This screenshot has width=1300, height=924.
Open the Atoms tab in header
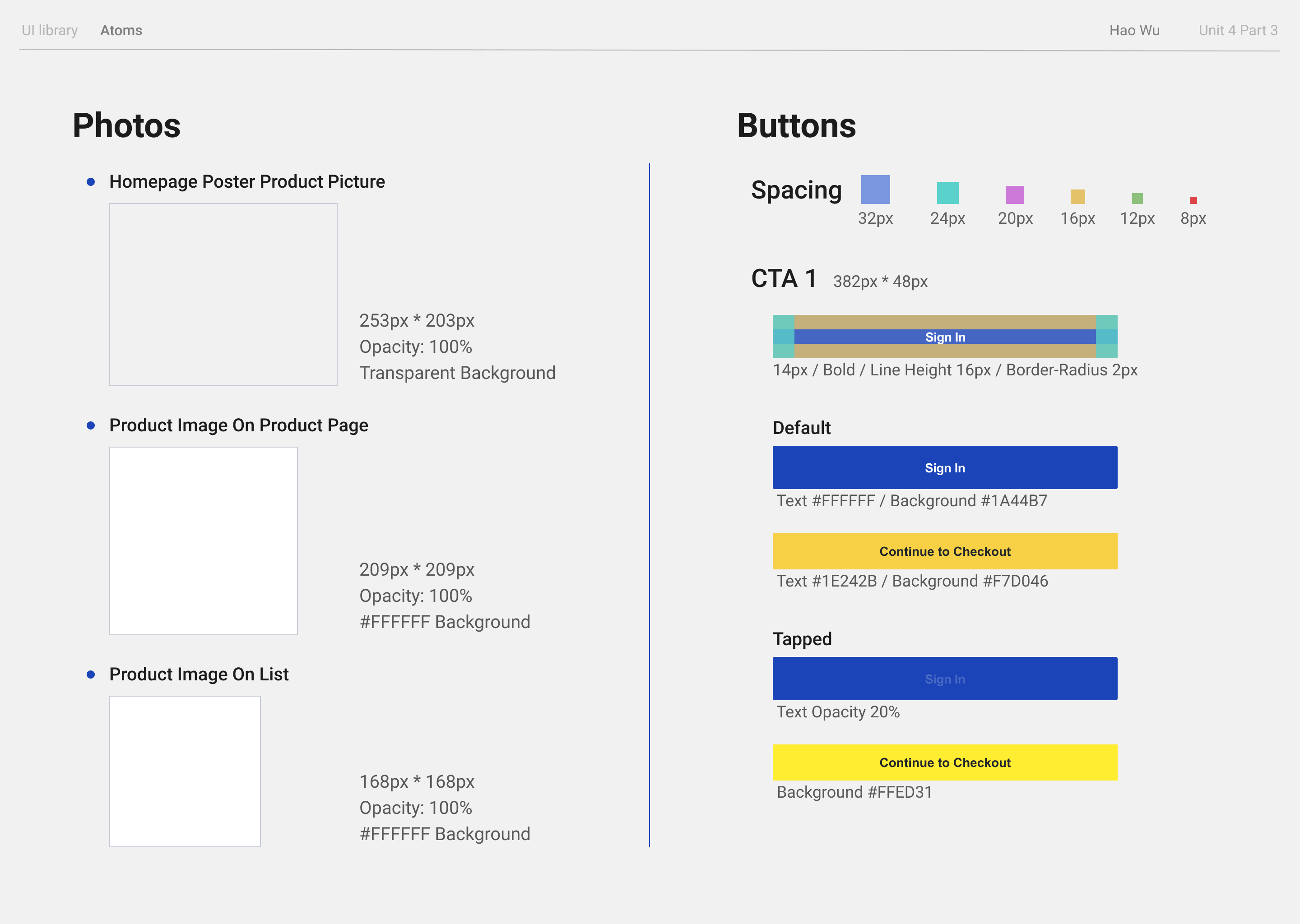[x=121, y=30]
